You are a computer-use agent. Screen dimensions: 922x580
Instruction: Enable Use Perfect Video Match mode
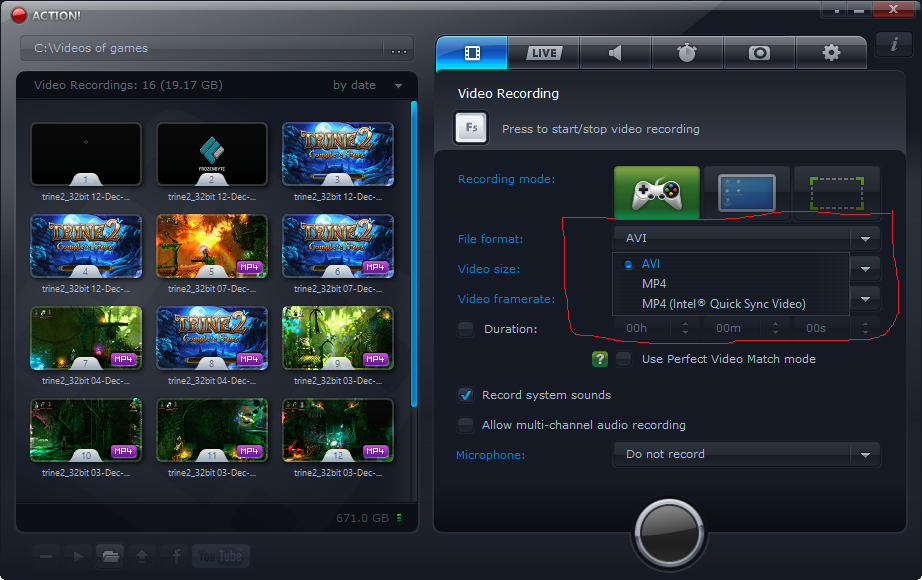pos(623,359)
